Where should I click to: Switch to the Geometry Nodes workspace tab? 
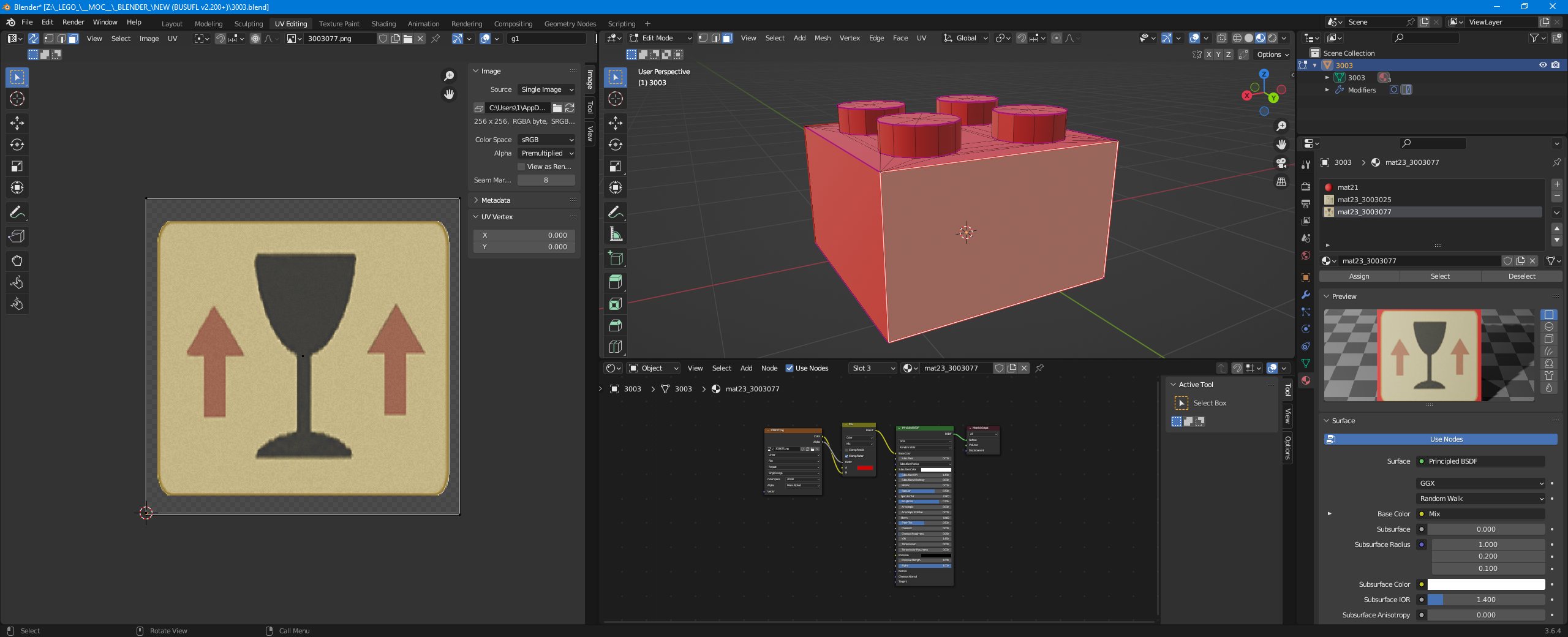point(570,24)
